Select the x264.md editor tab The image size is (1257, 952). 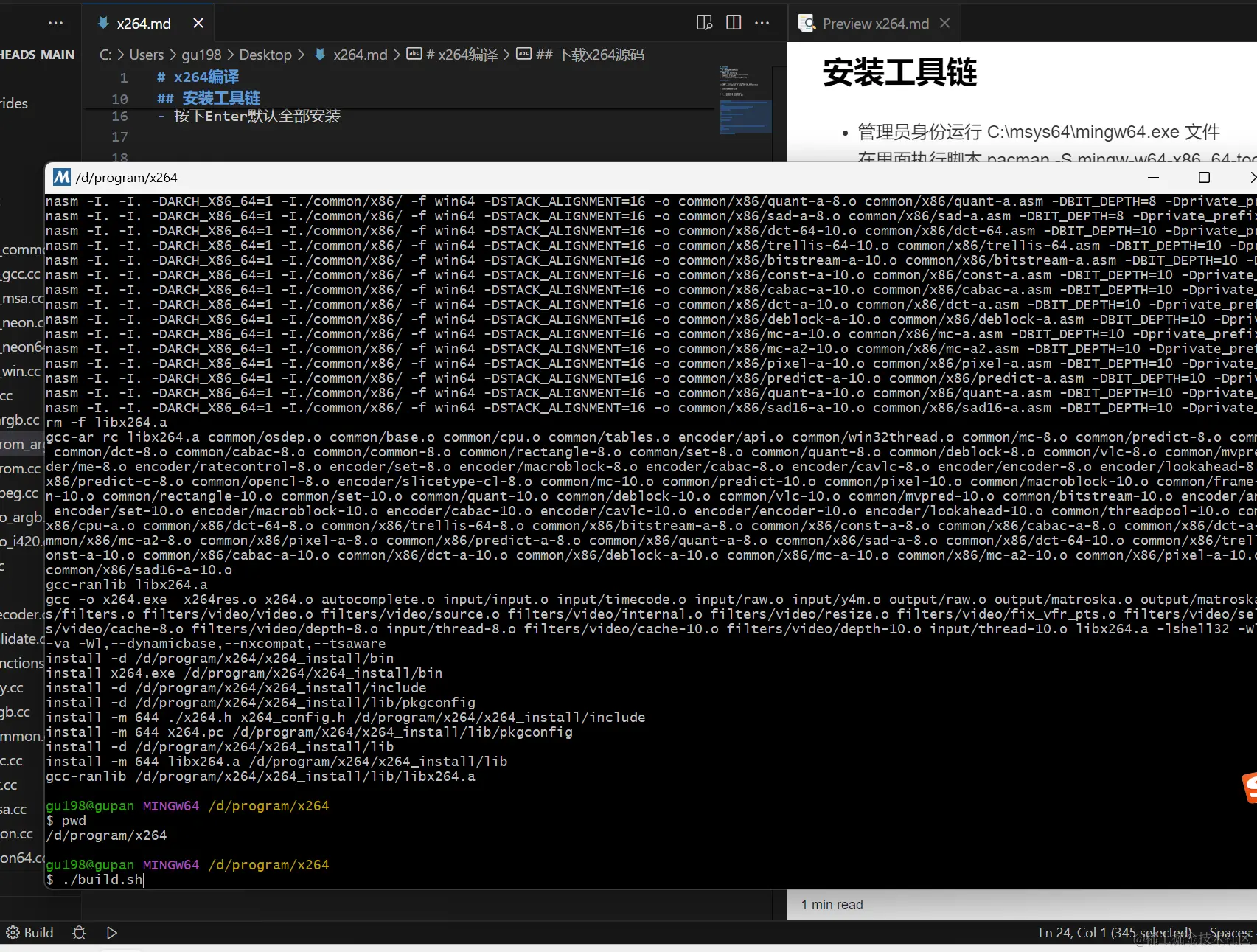pyautogui.click(x=144, y=24)
